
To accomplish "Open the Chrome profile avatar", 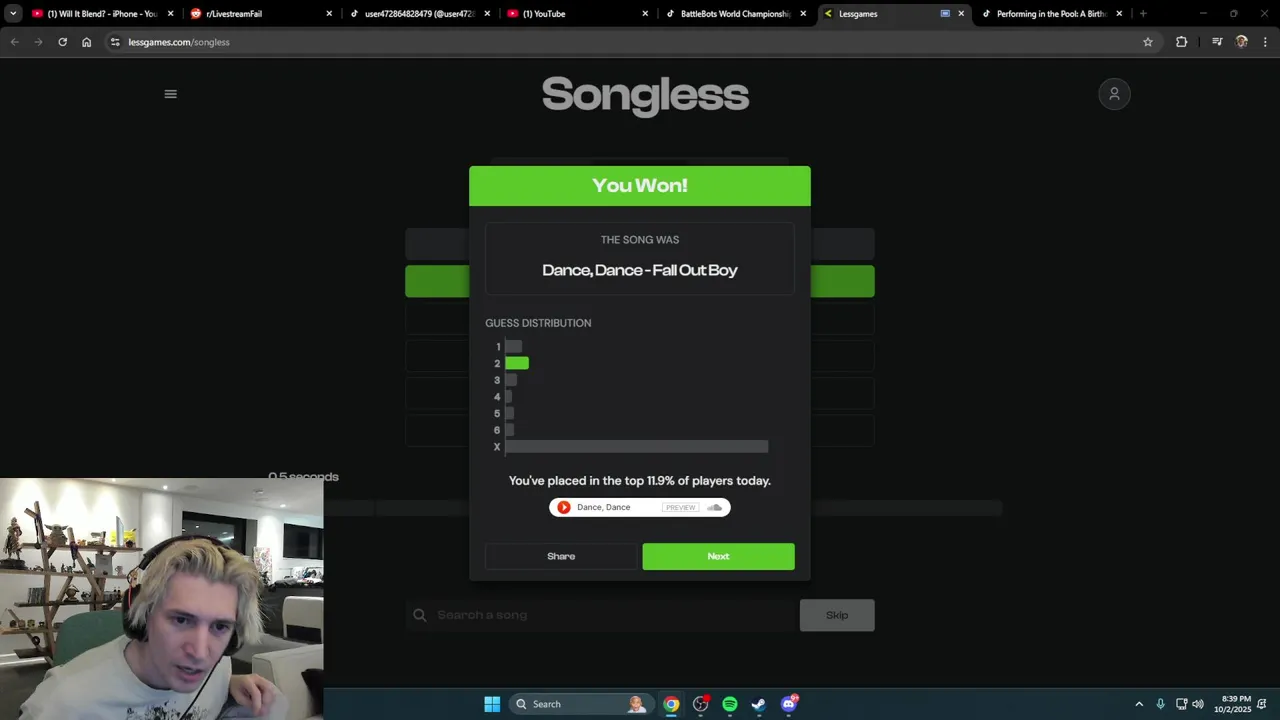I will (x=1242, y=42).
